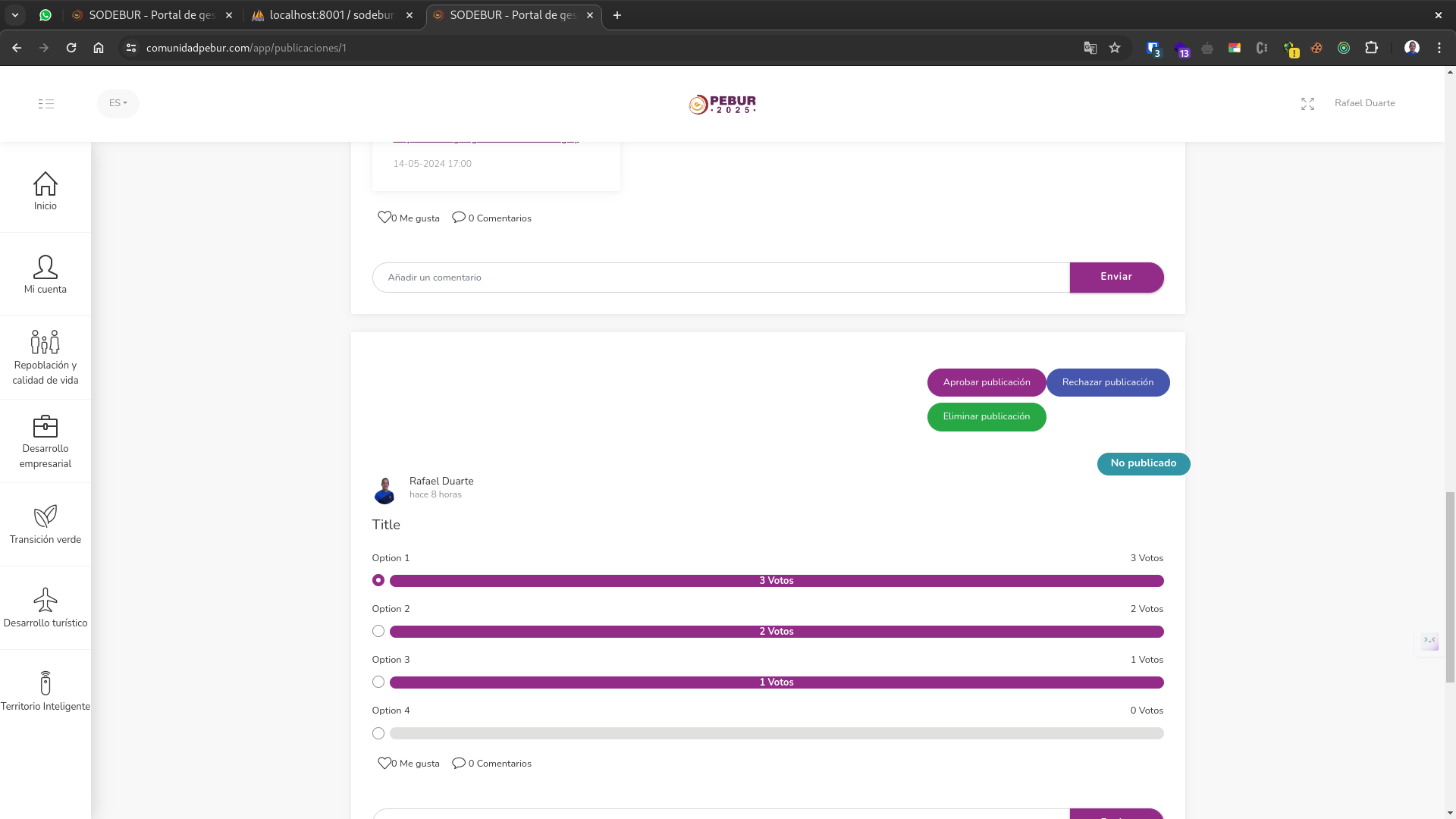This screenshot has width=1456, height=819.
Task: Open the Inicio home sidebar icon
Action: click(45, 184)
